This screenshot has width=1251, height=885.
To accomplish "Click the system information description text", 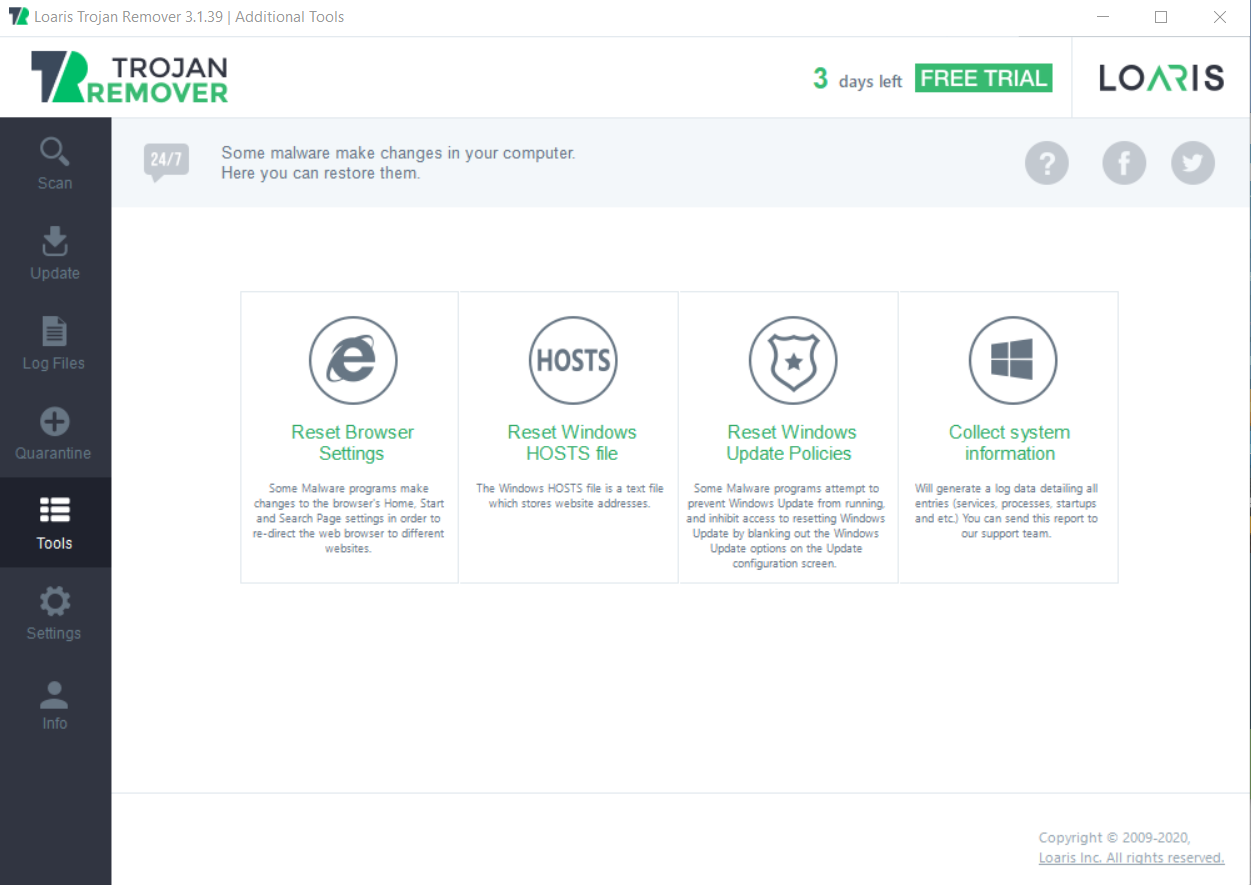I will click(x=1006, y=511).
